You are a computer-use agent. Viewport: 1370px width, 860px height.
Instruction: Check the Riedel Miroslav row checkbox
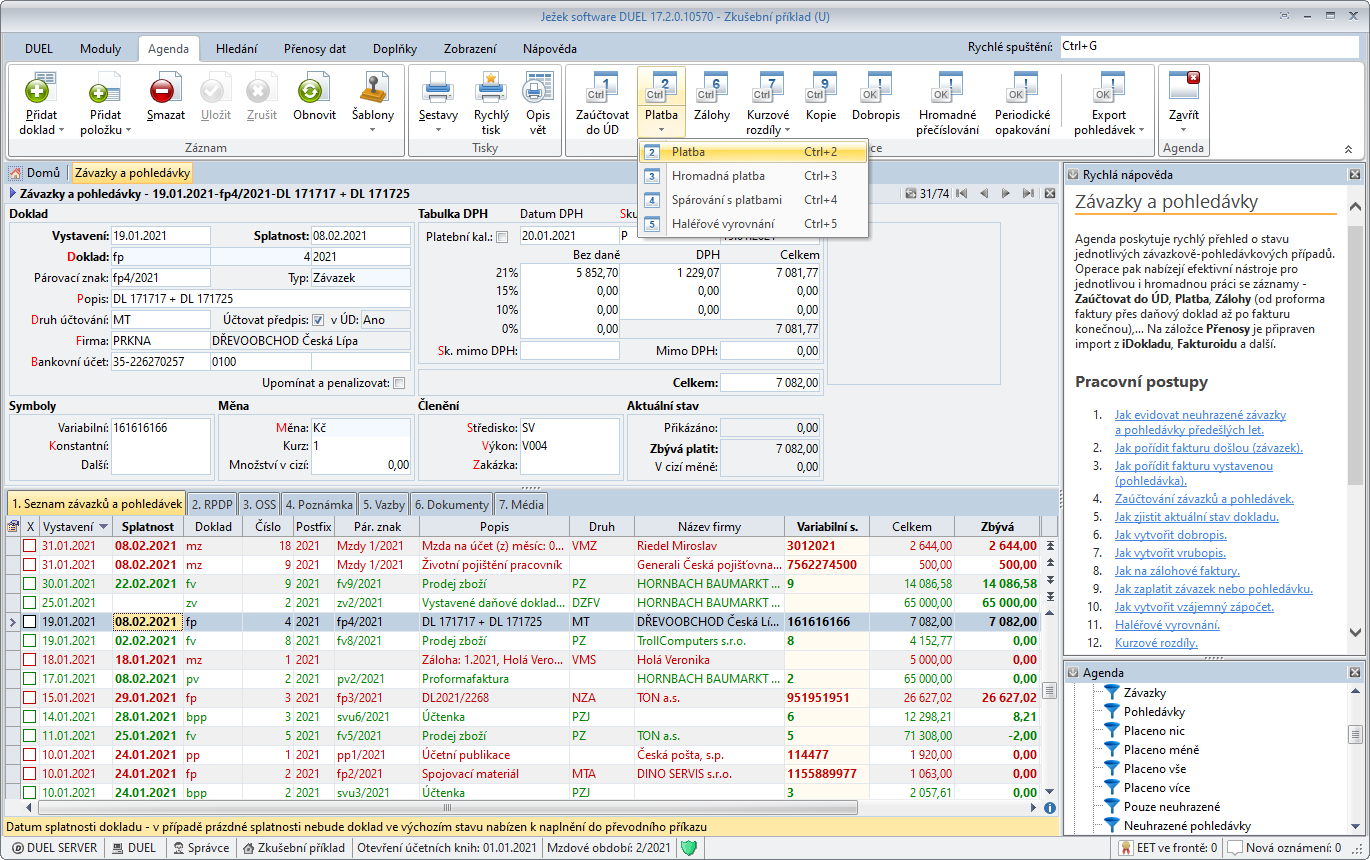pos(30,546)
